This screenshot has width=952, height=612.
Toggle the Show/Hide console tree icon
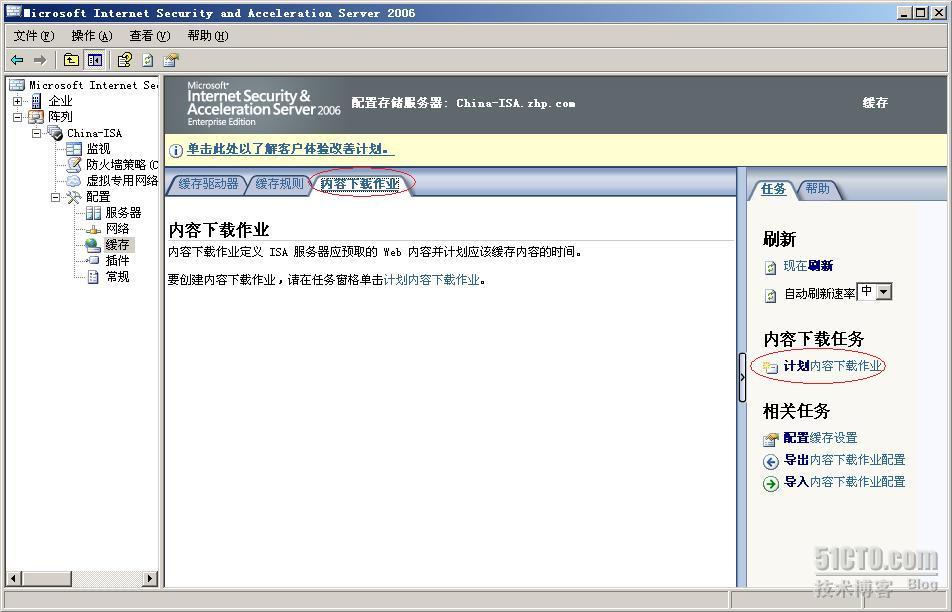tap(94, 60)
